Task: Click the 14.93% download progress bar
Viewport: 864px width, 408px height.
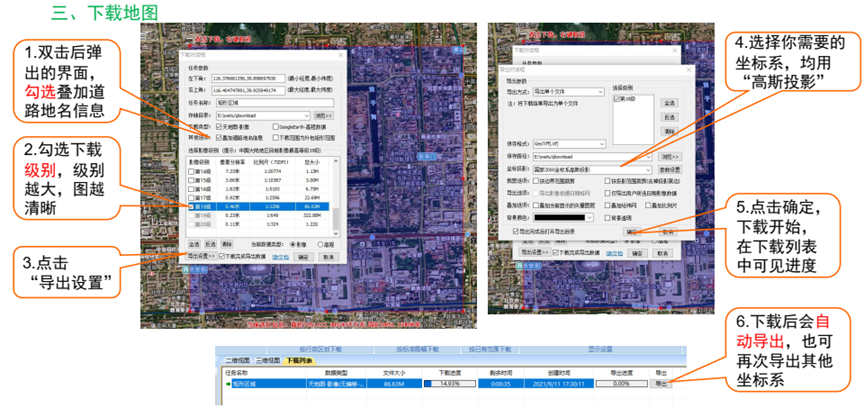Action: pos(449,383)
